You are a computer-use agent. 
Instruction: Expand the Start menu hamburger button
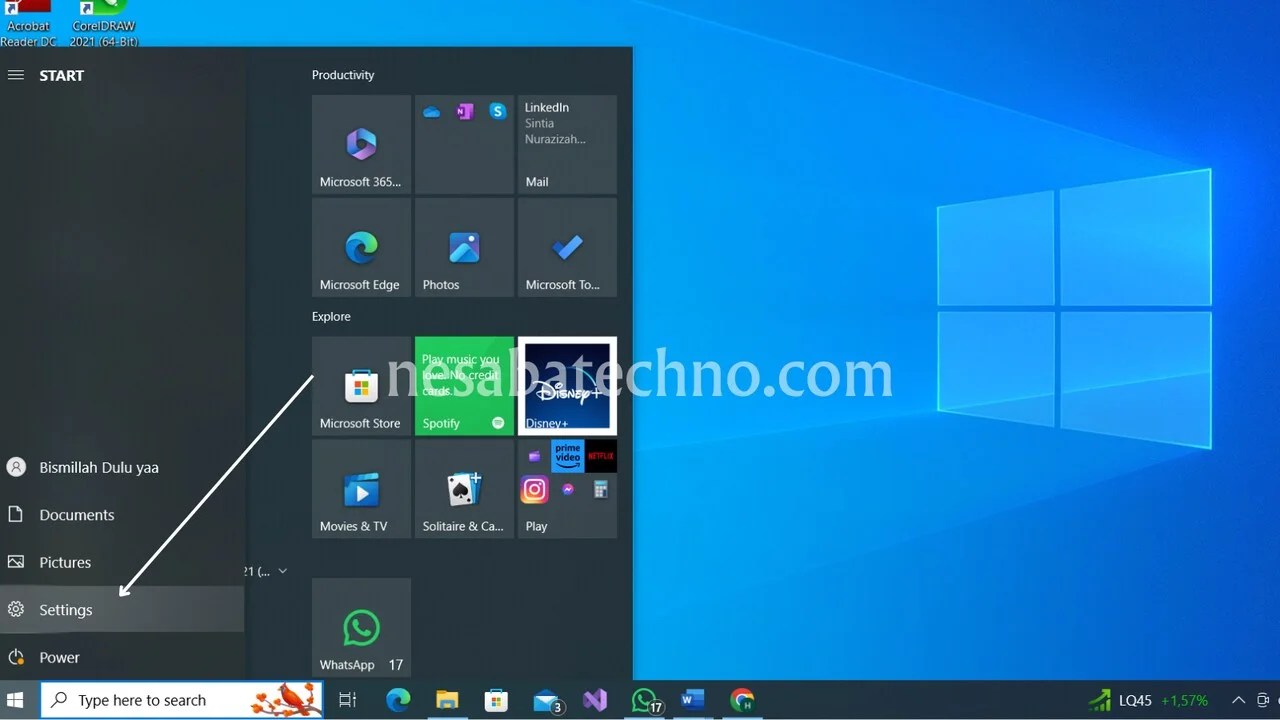(16, 75)
